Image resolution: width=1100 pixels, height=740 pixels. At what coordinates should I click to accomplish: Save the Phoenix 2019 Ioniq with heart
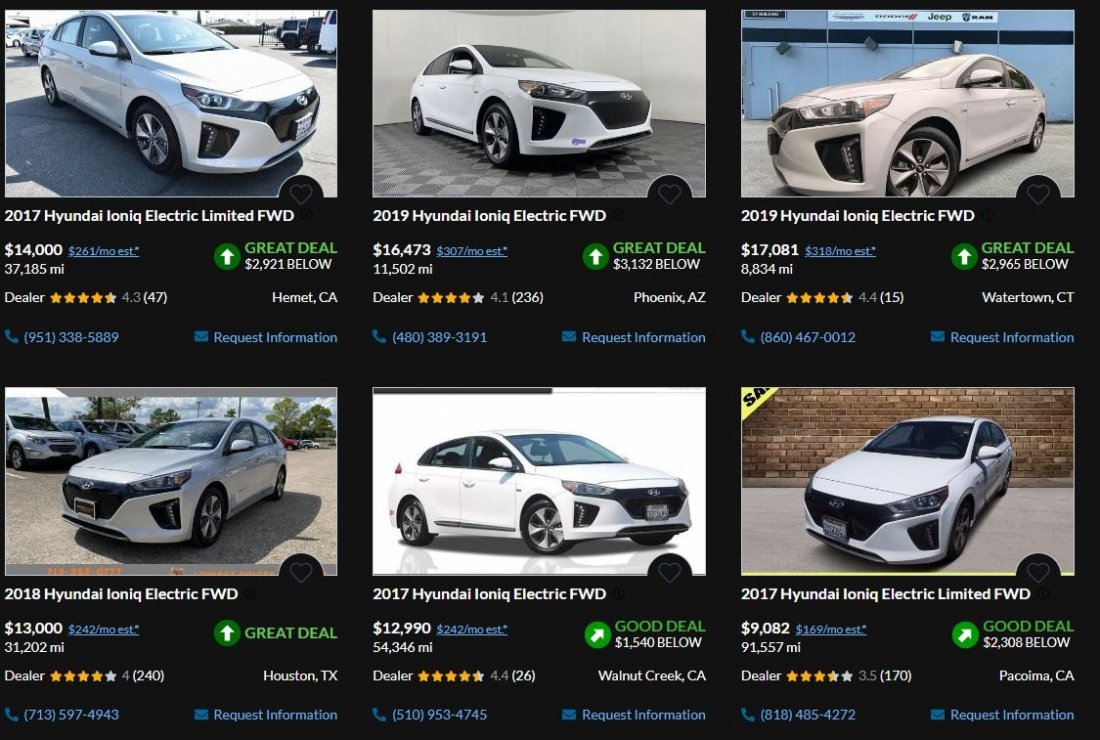(669, 194)
